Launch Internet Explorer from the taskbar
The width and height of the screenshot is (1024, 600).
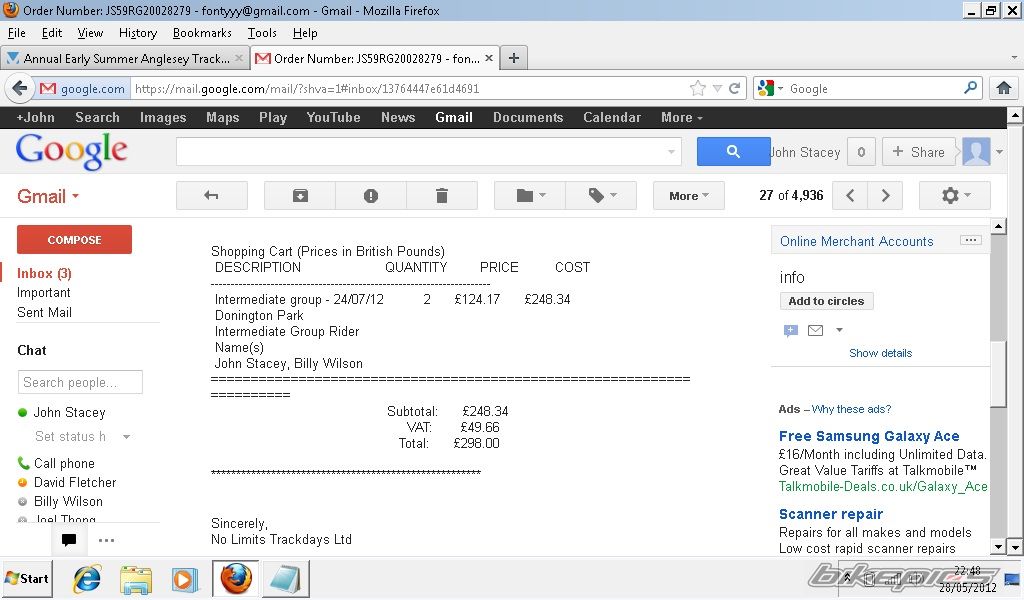click(x=87, y=579)
